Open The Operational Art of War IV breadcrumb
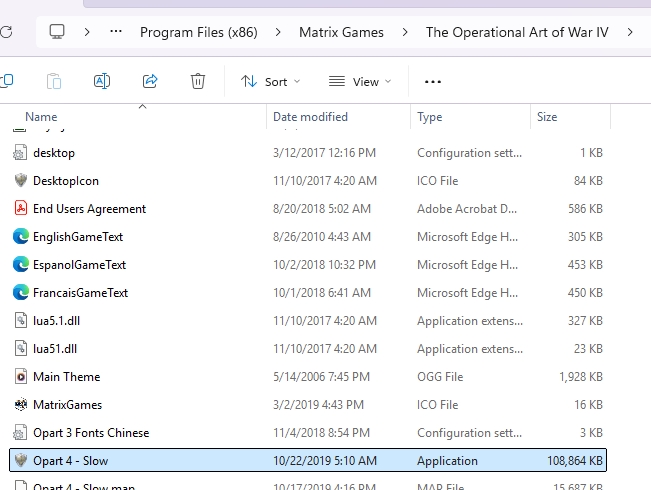651x490 pixels. [x=517, y=32]
